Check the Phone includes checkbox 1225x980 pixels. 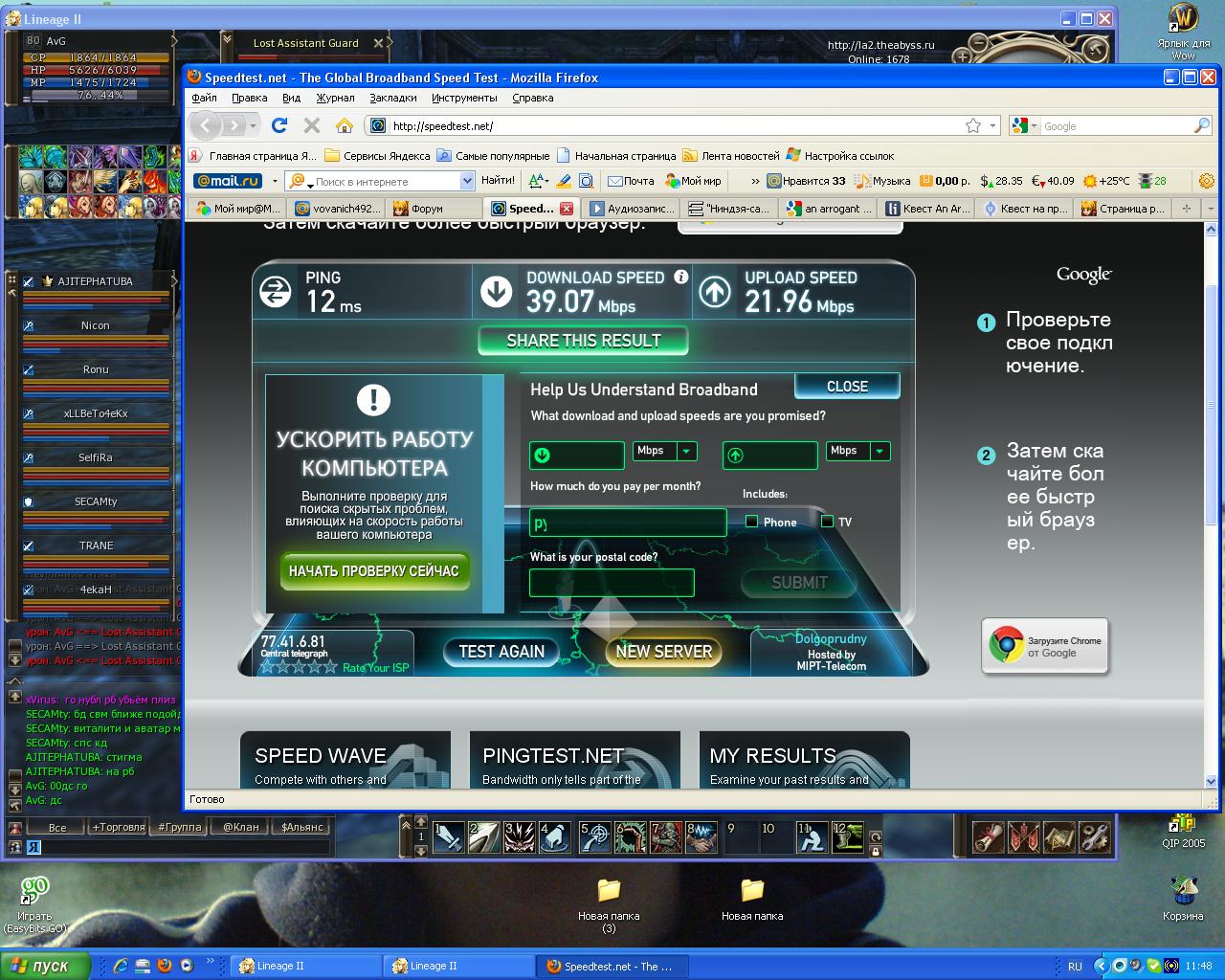751,522
